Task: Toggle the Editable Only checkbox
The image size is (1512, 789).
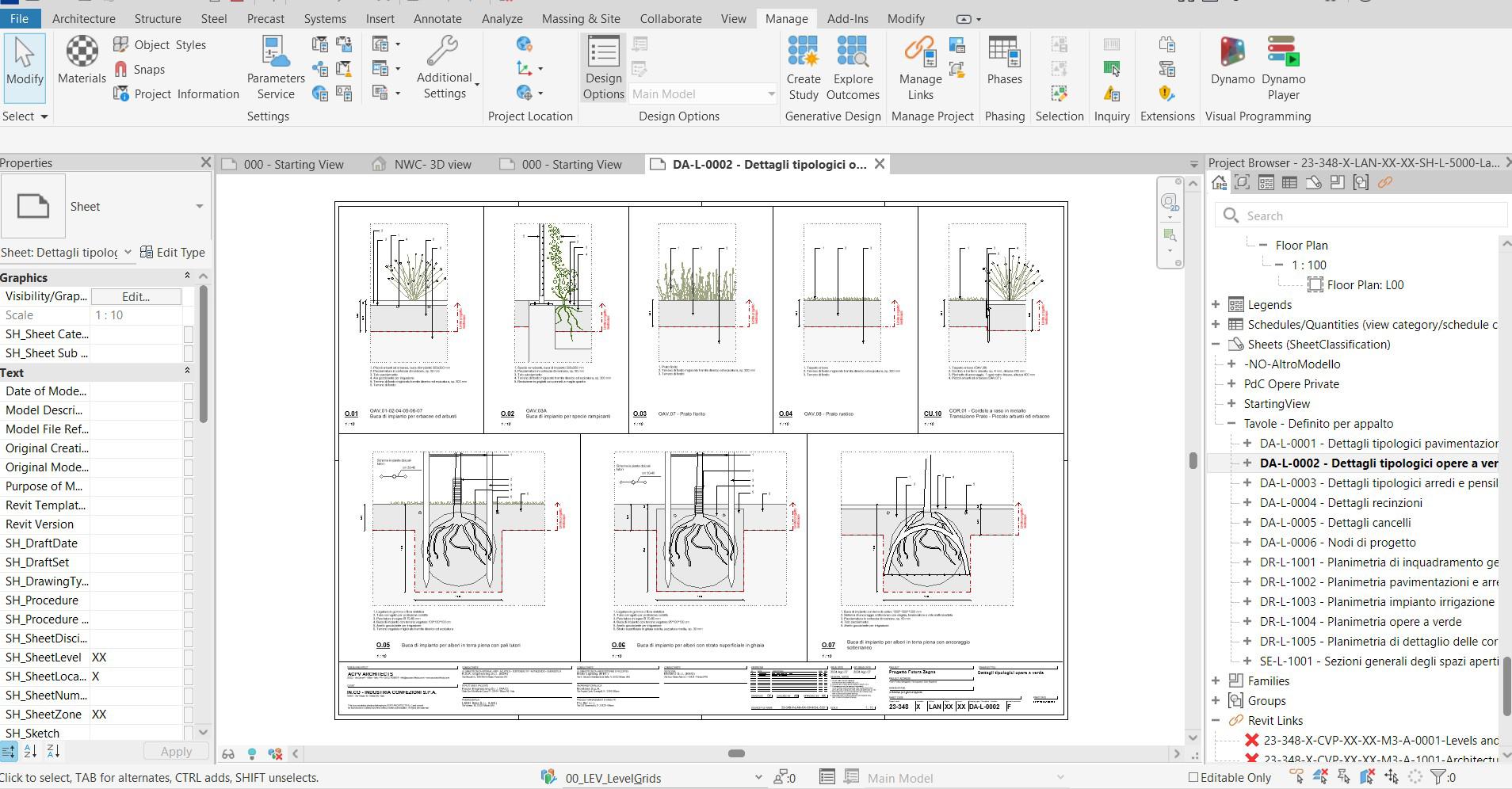Action: pos(1193,778)
